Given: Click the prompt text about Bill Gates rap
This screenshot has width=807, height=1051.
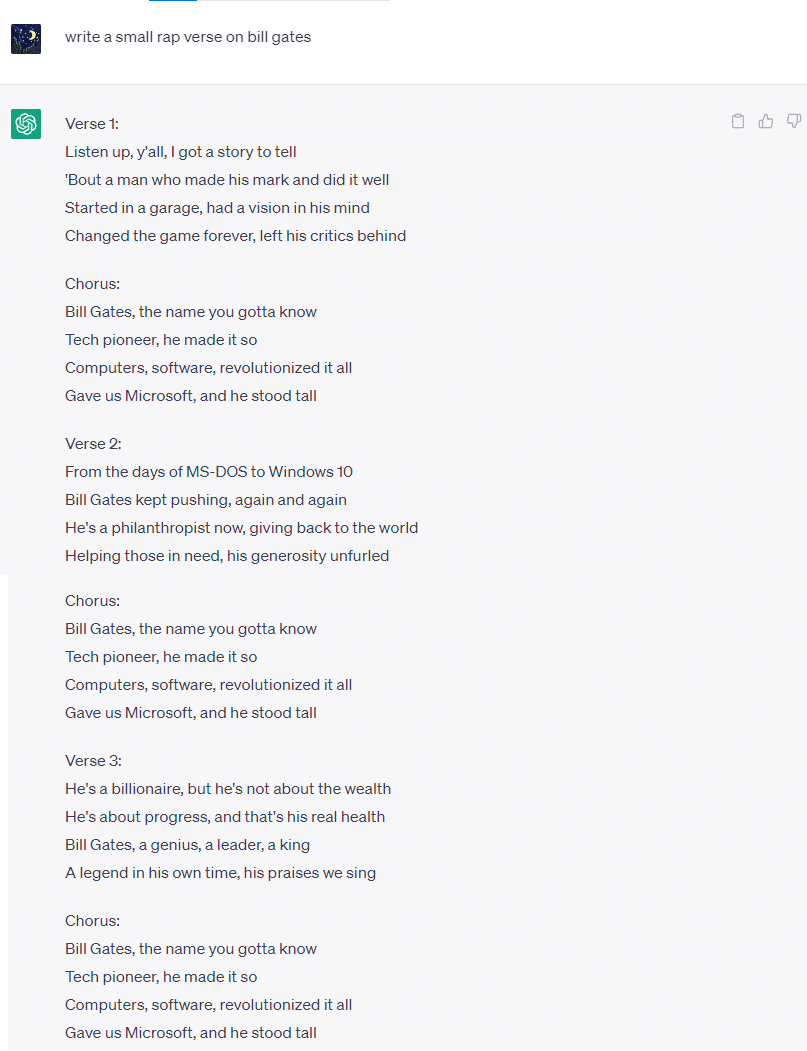Looking at the screenshot, I should coord(188,37).
